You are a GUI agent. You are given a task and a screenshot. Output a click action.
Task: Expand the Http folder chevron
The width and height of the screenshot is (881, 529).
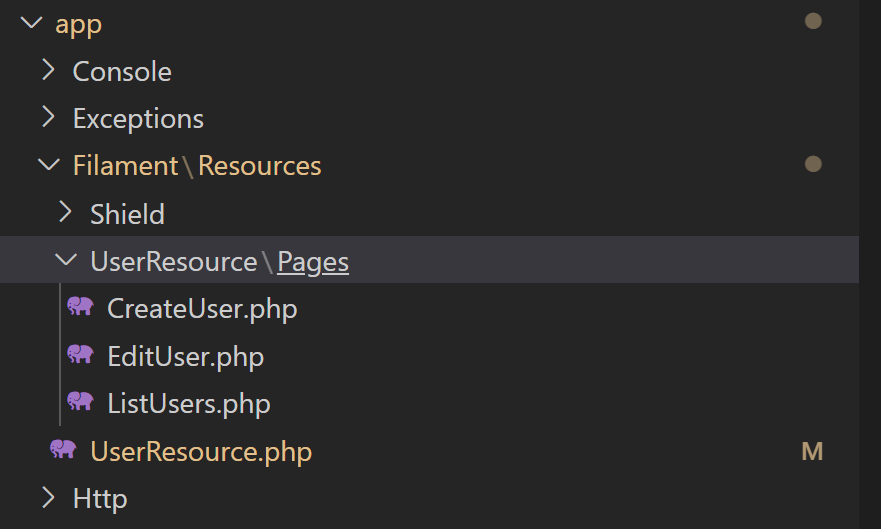point(49,498)
